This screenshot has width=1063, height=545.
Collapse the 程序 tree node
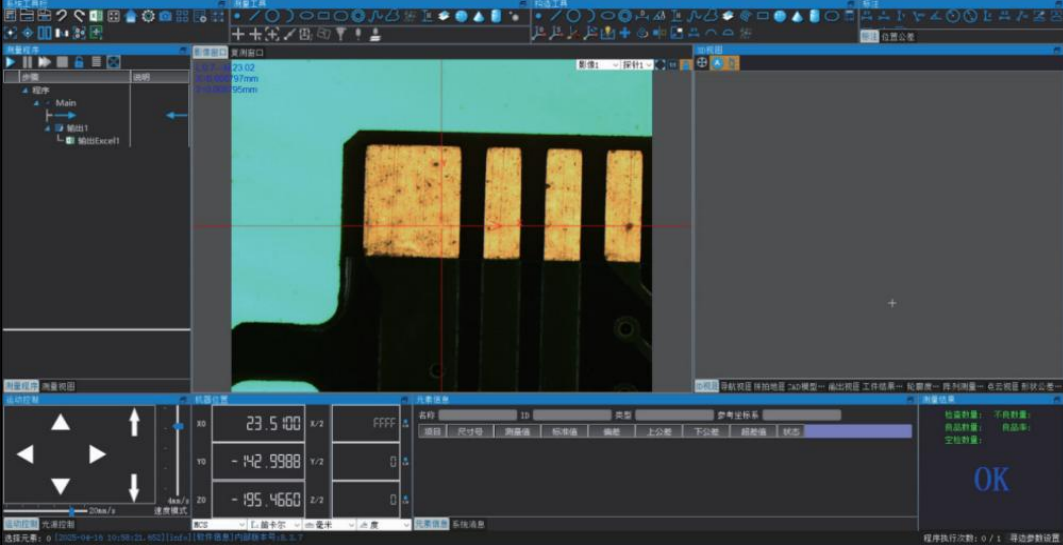click(x=26, y=90)
